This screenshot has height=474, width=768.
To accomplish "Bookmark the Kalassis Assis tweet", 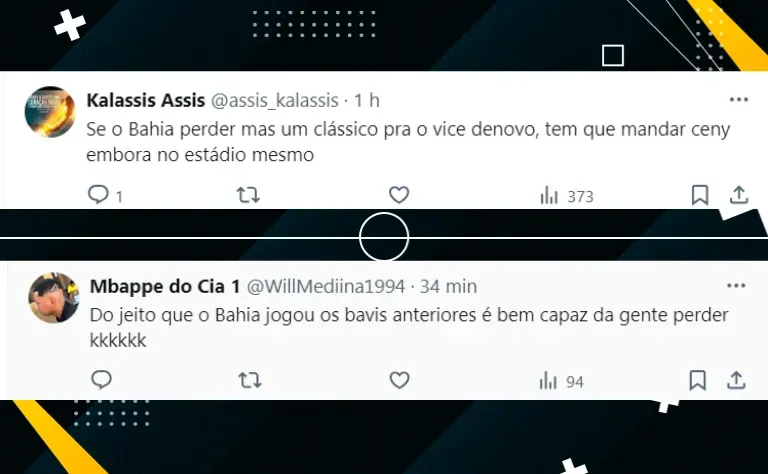I will [700, 195].
